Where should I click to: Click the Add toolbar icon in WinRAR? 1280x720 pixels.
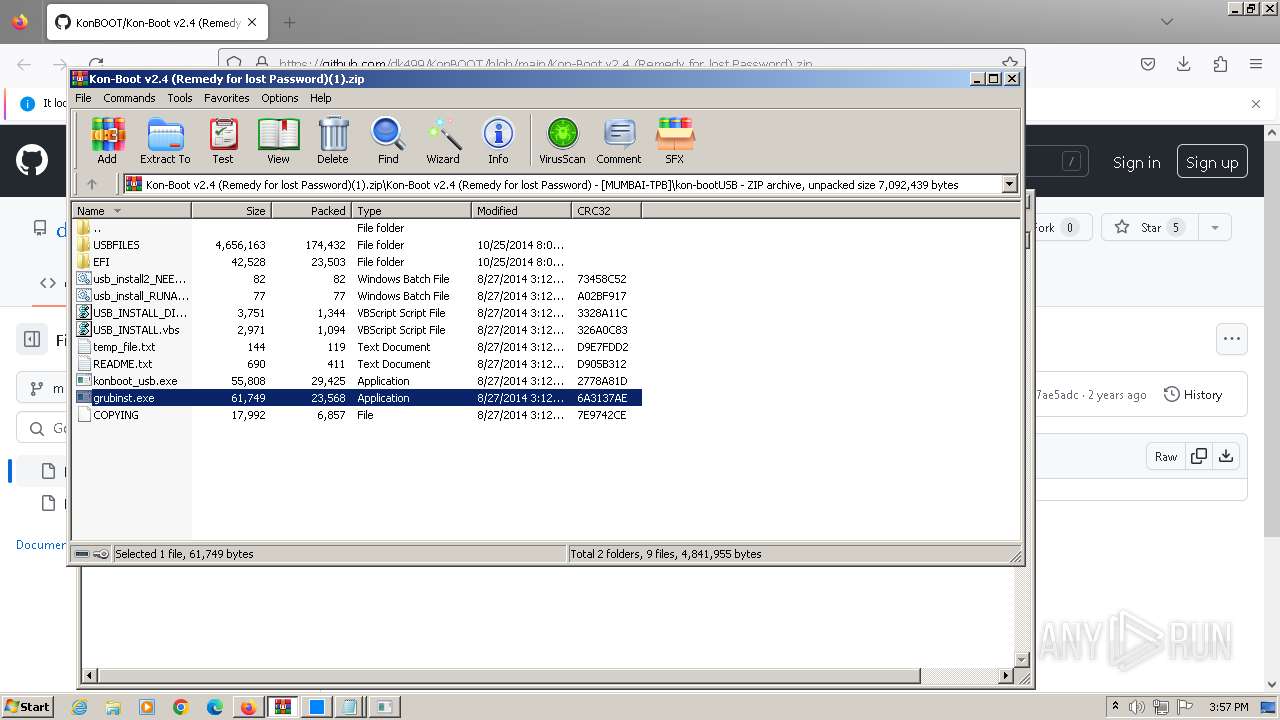click(x=107, y=140)
